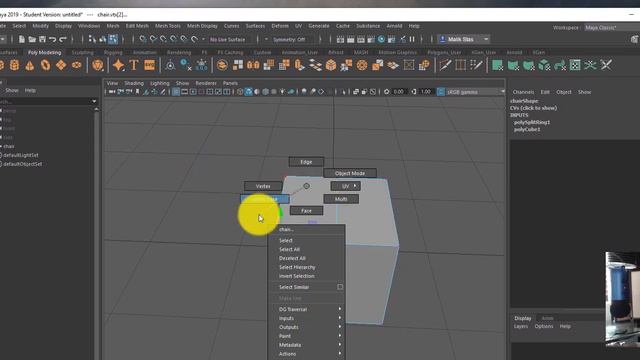The height and width of the screenshot is (360, 640).
Task: Toggle snap to grids magnet
Action: (142, 39)
